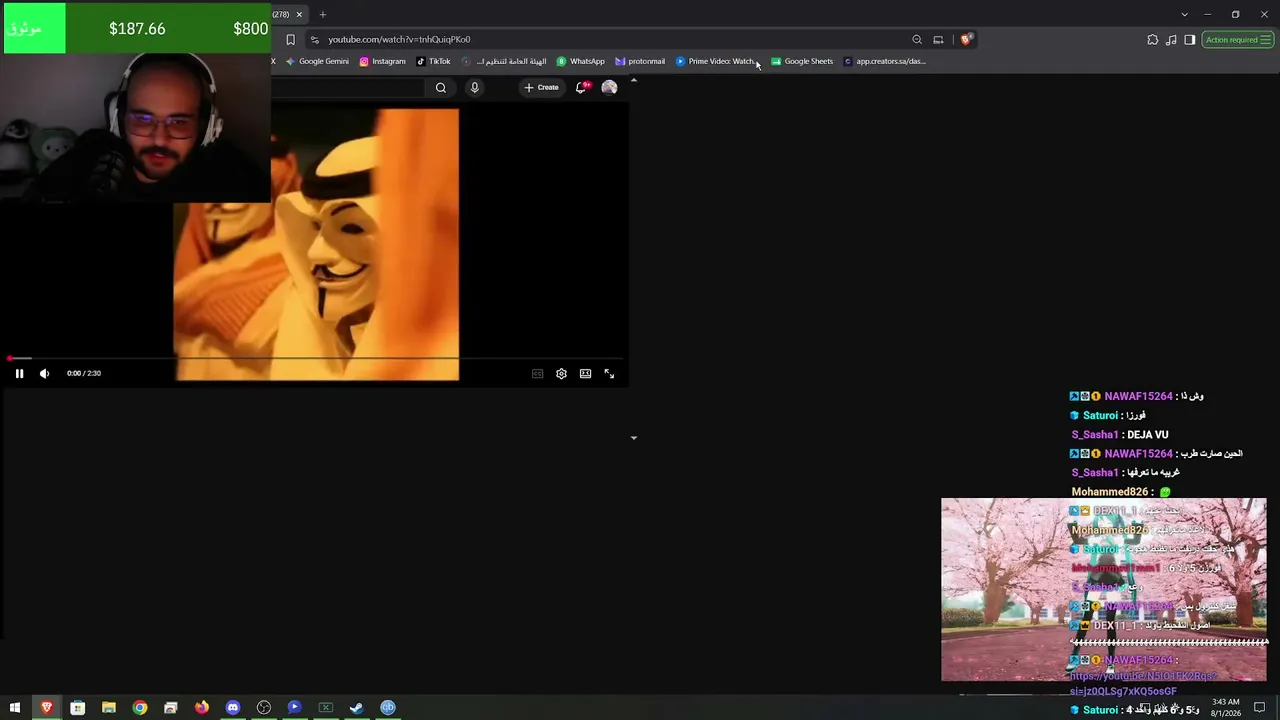Toggle closed captions on the video
Screen dimensions: 1280x720
[x=537, y=374]
